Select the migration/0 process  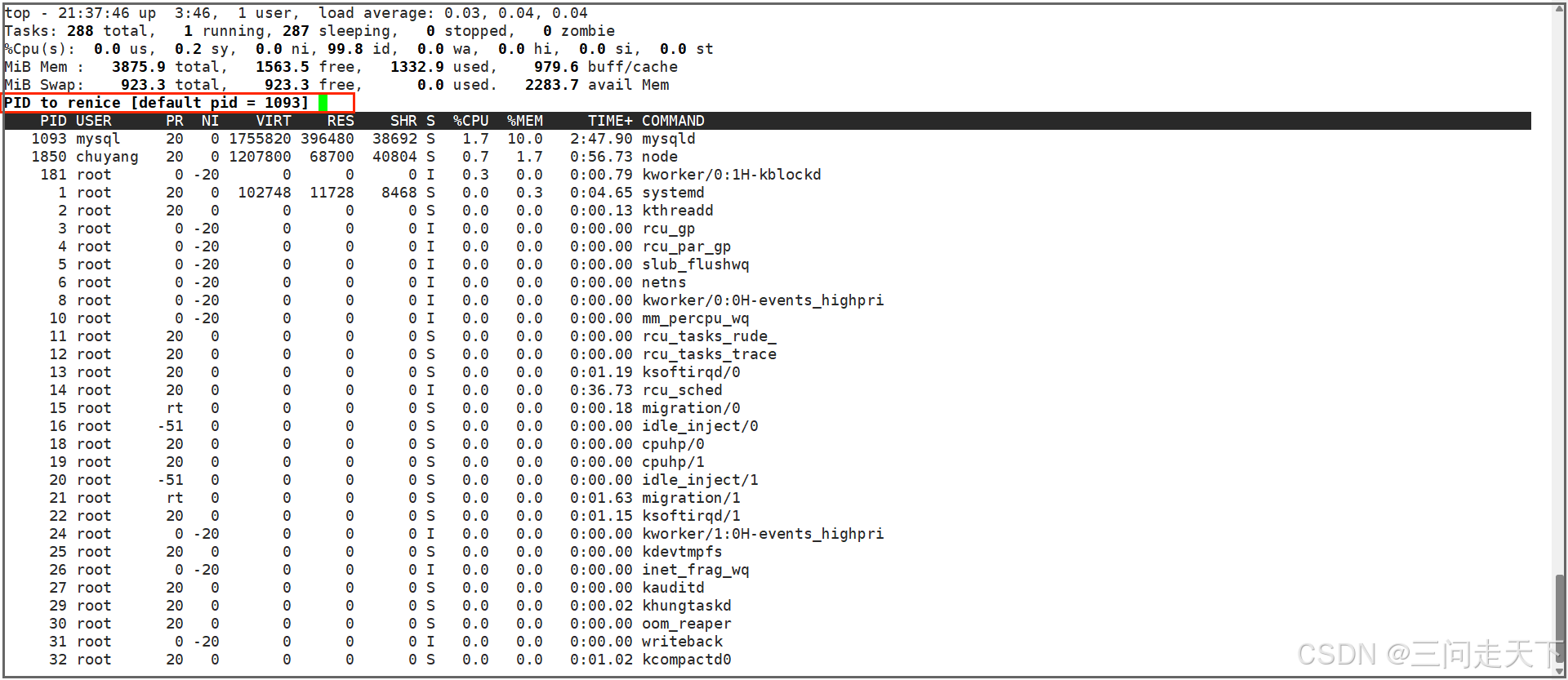tap(691, 408)
